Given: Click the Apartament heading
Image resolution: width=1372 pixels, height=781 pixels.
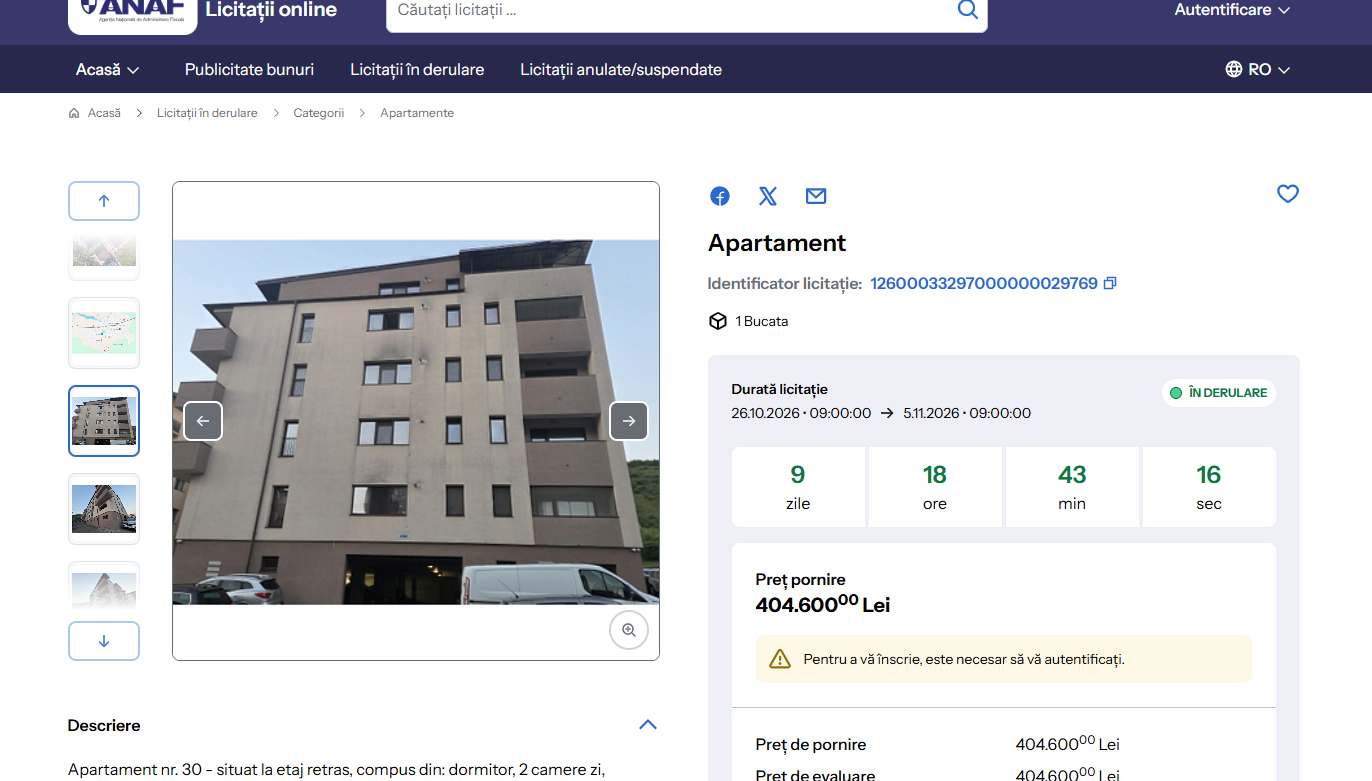Looking at the screenshot, I should [x=777, y=243].
